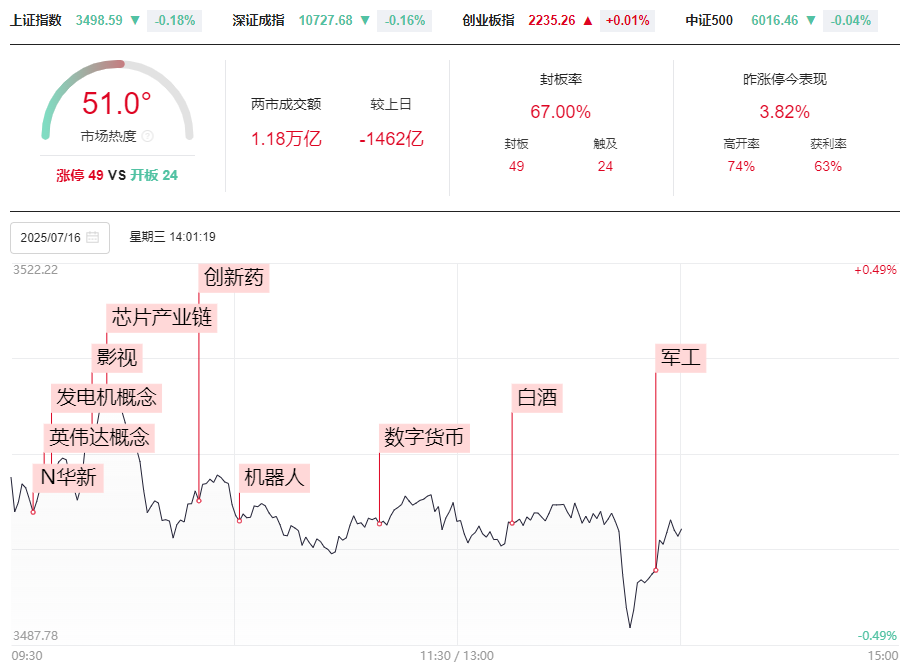Click the market heat help question icon
The height and width of the screenshot is (672, 906).
pos(148,136)
